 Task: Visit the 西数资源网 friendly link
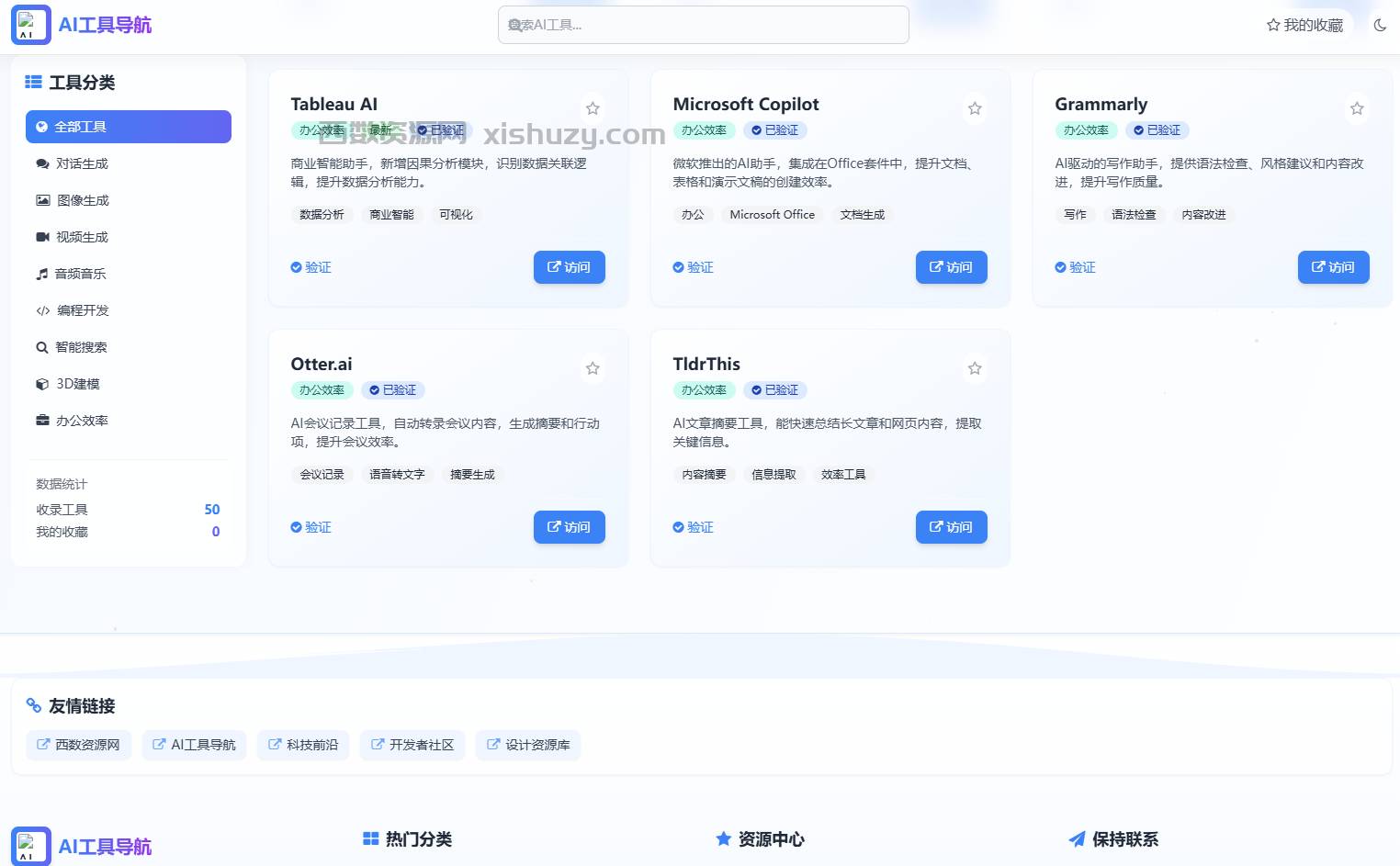[x=78, y=745]
